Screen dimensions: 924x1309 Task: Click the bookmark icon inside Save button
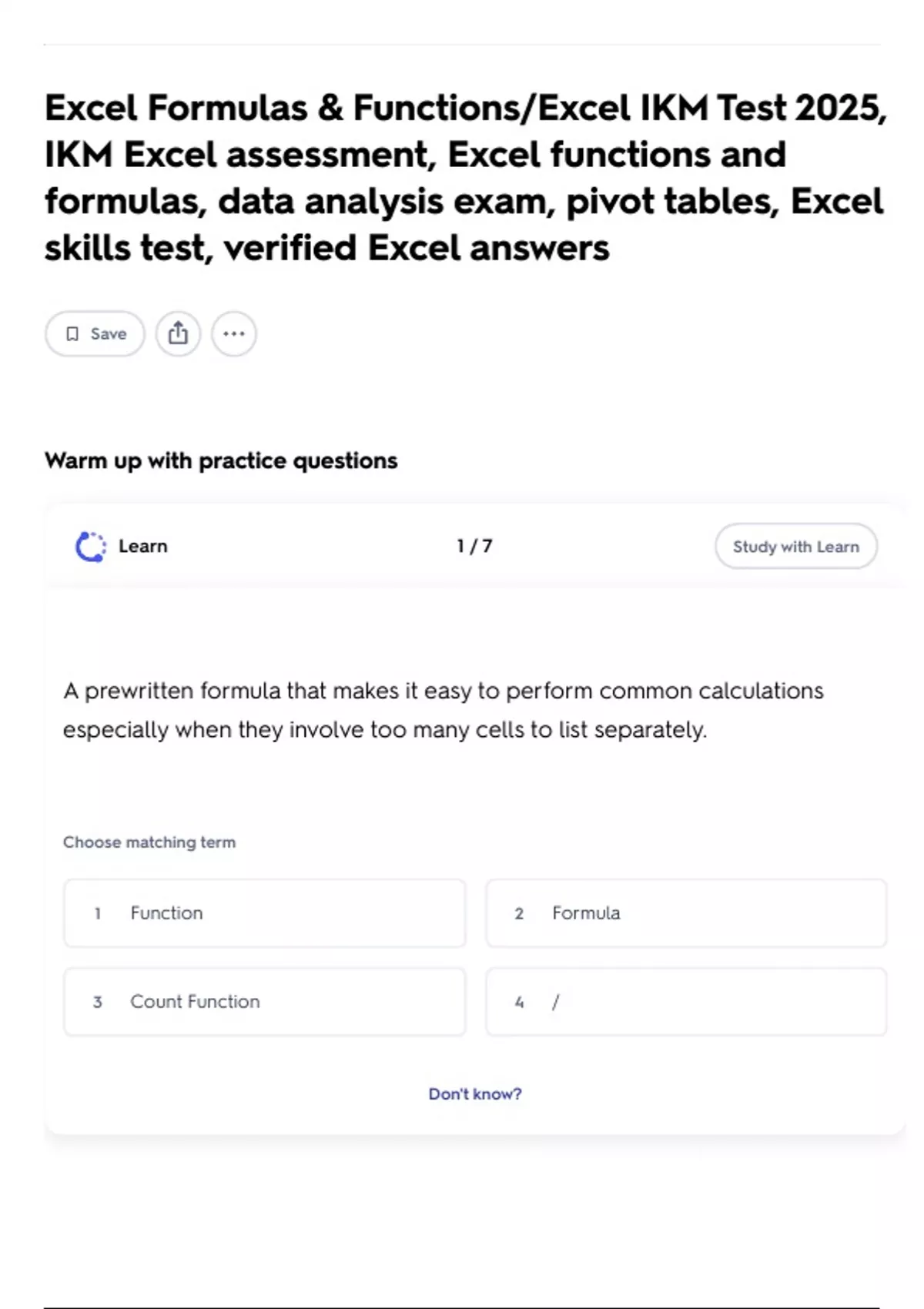[x=74, y=333]
